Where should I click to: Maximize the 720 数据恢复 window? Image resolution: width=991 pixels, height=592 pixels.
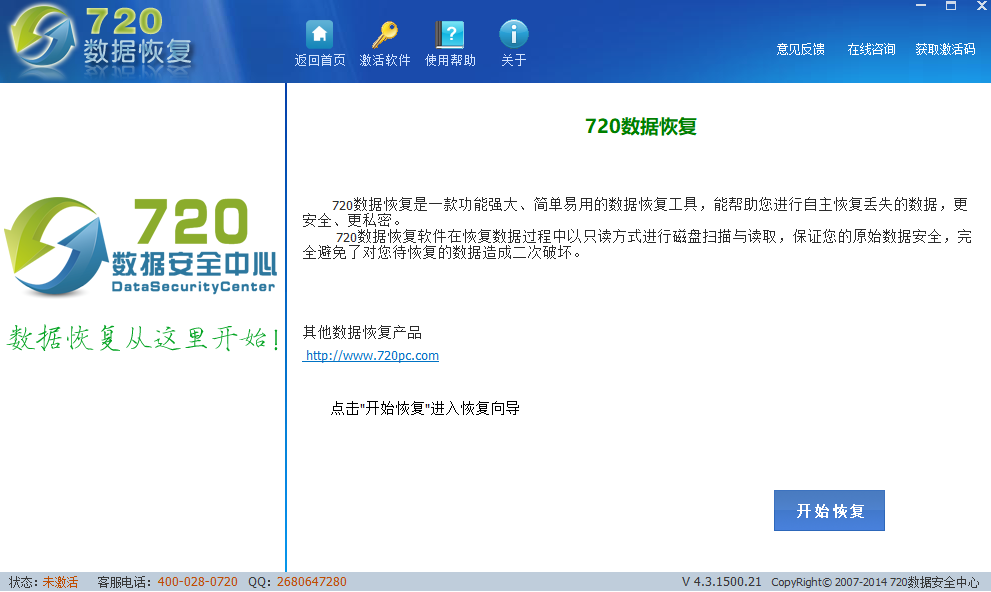[951, 6]
